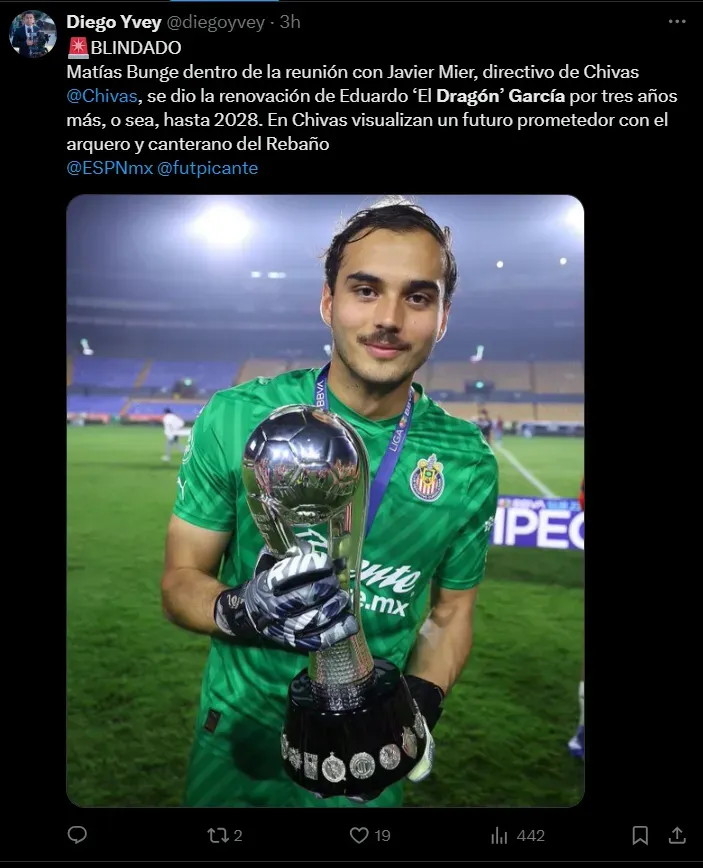This screenshot has height=868, width=703.
Task: Open Diego Yvey profile avatar
Action: tap(33, 34)
